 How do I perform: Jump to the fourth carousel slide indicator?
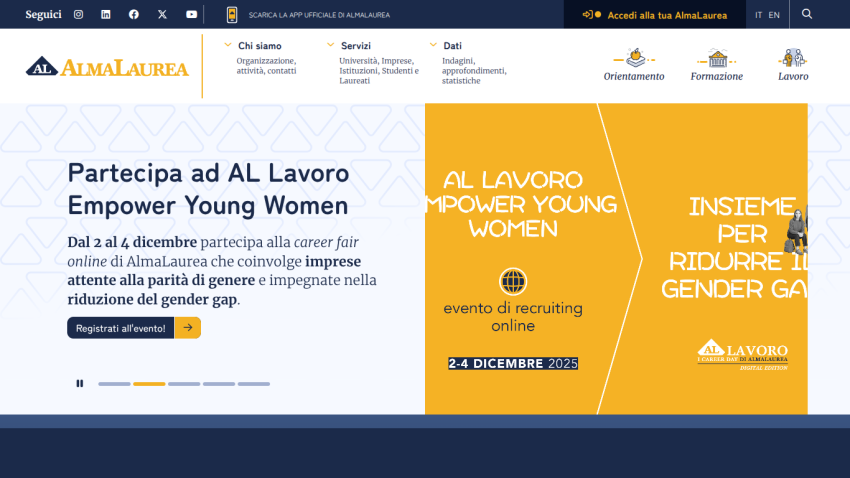pos(219,384)
